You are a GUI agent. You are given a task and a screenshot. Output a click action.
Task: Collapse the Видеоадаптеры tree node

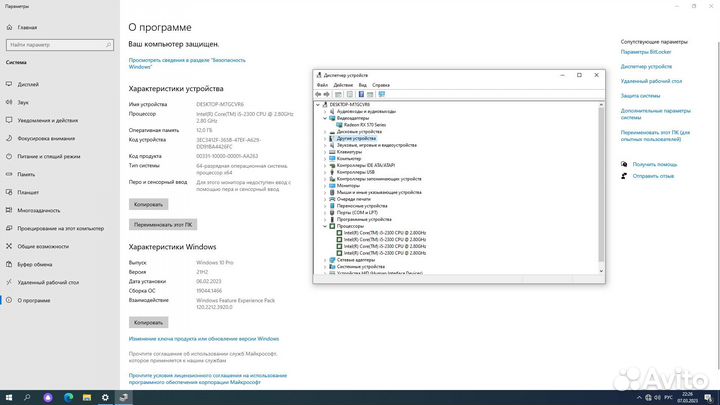324,117
